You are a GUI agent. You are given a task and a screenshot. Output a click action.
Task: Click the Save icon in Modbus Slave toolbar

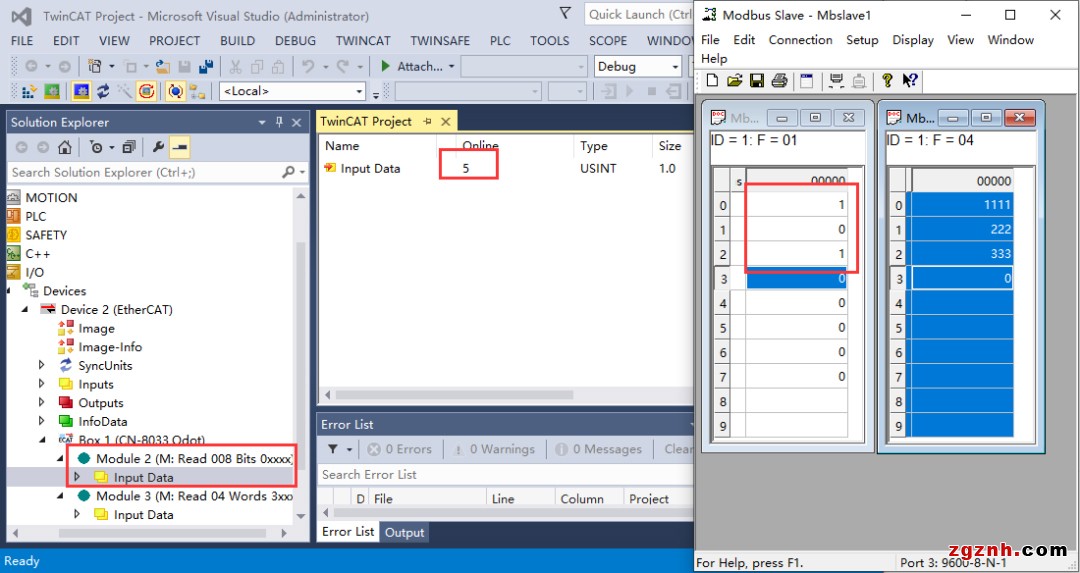point(757,81)
